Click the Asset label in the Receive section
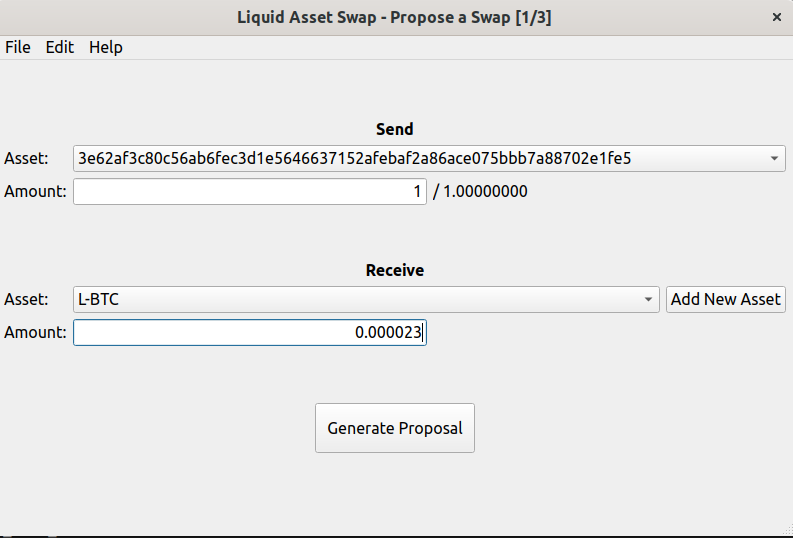 coord(26,299)
